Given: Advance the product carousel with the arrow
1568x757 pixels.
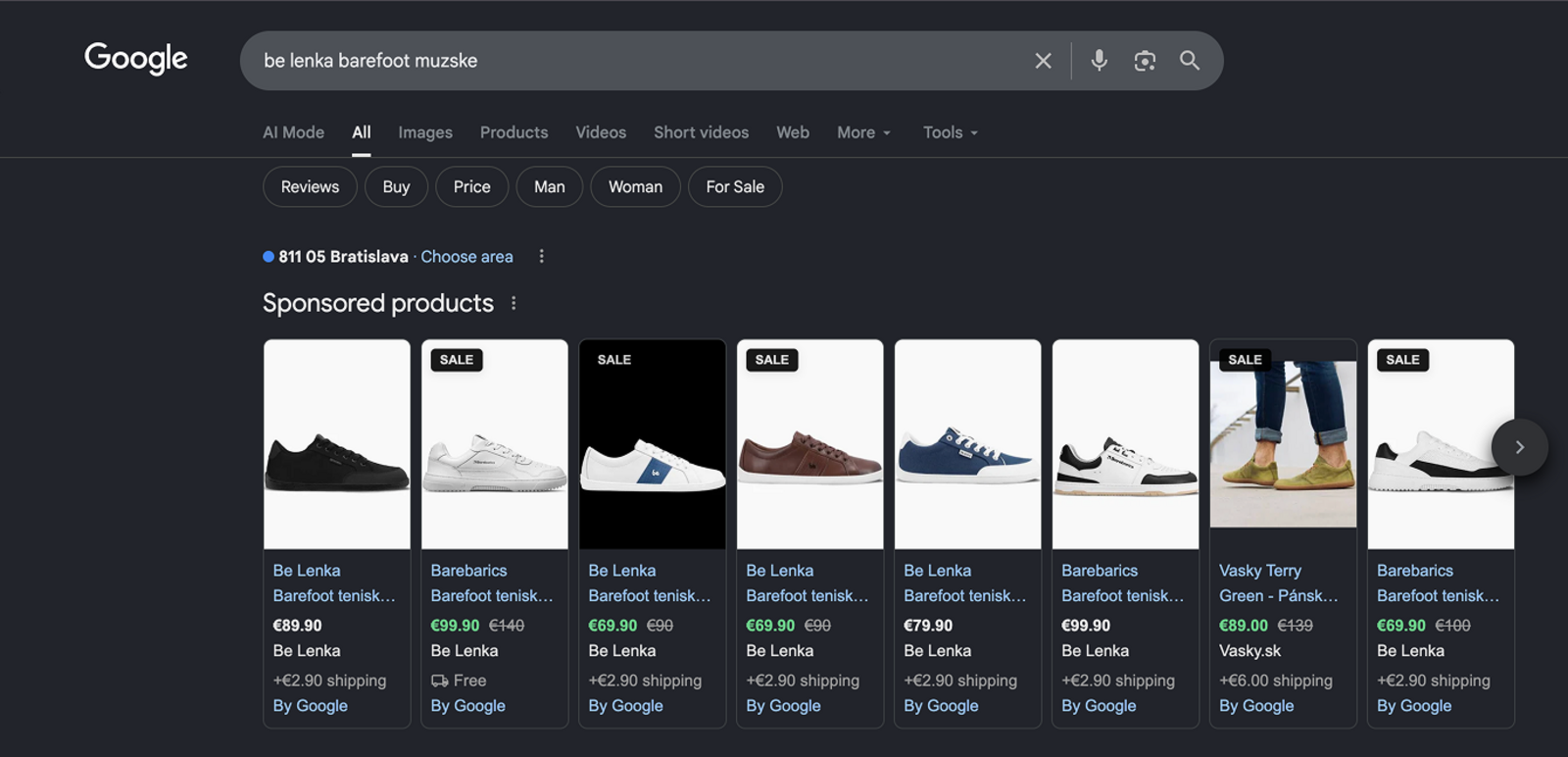Looking at the screenshot, I should click(x=1519, y=447).
